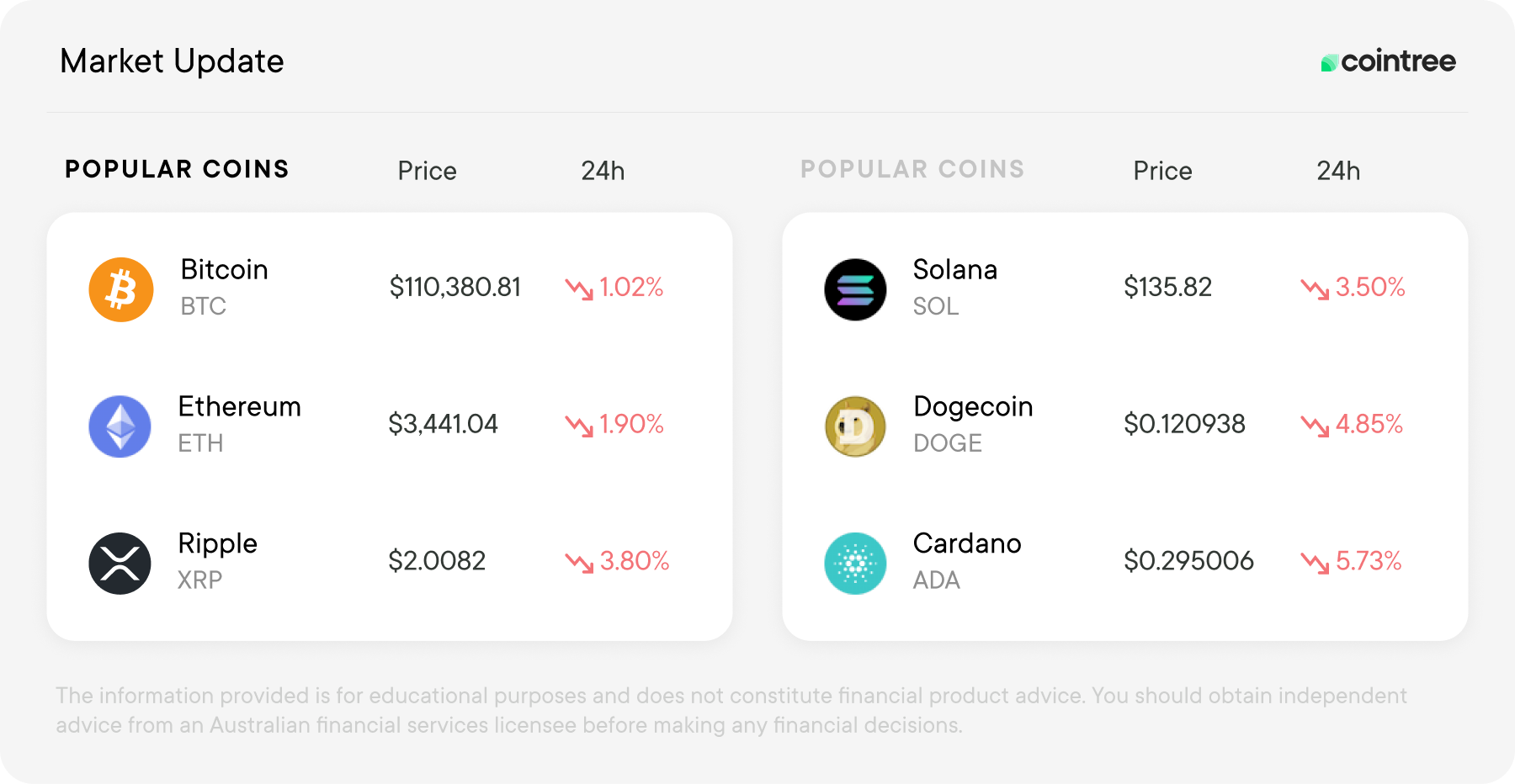The image size is (1515, 784).
Task: Click the Ripple 3.80% change value
Action: point(634,561)
